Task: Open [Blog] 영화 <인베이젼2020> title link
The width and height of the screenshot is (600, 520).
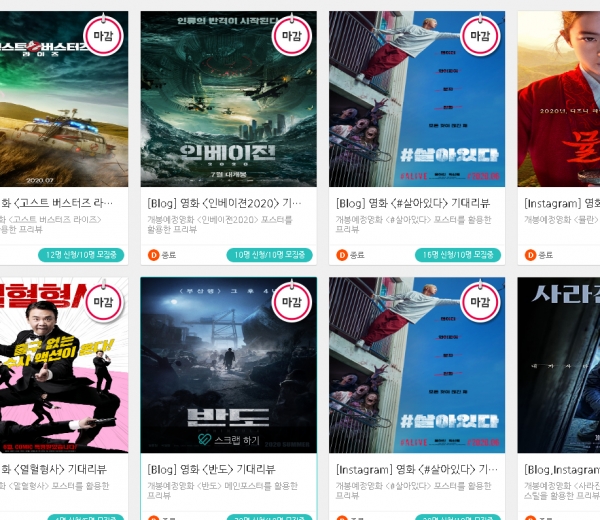Action: pos(224,203)
